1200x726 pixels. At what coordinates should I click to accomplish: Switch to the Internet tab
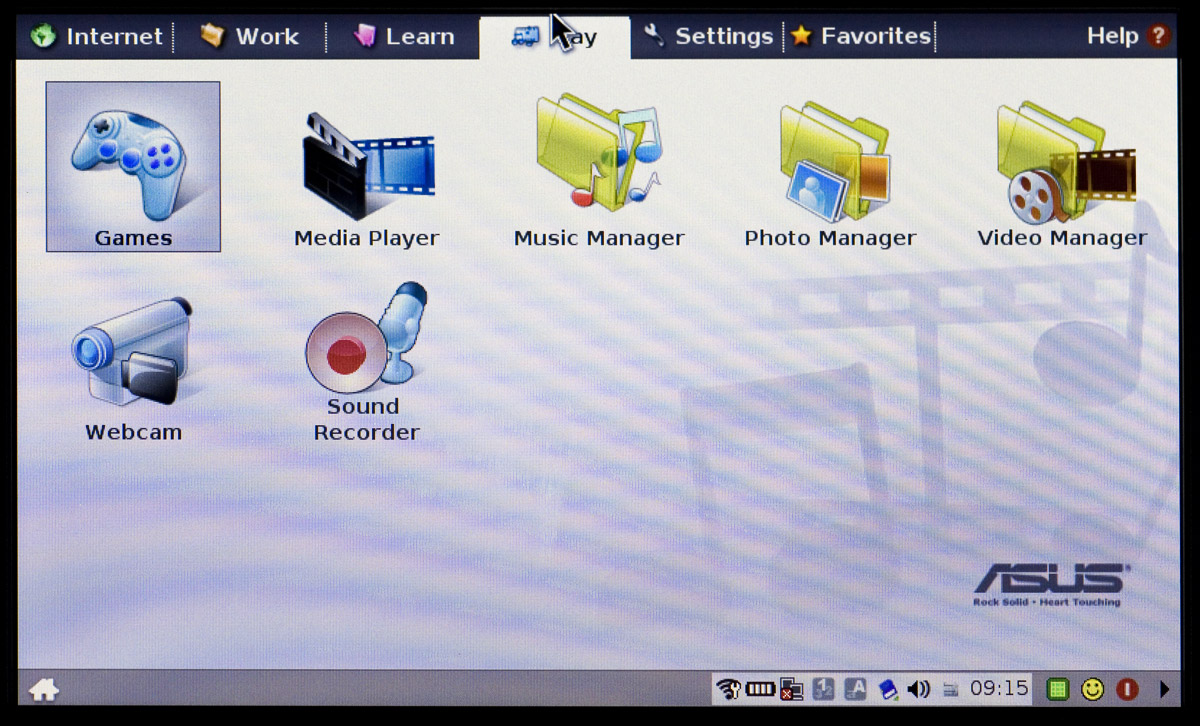(97, 37)
